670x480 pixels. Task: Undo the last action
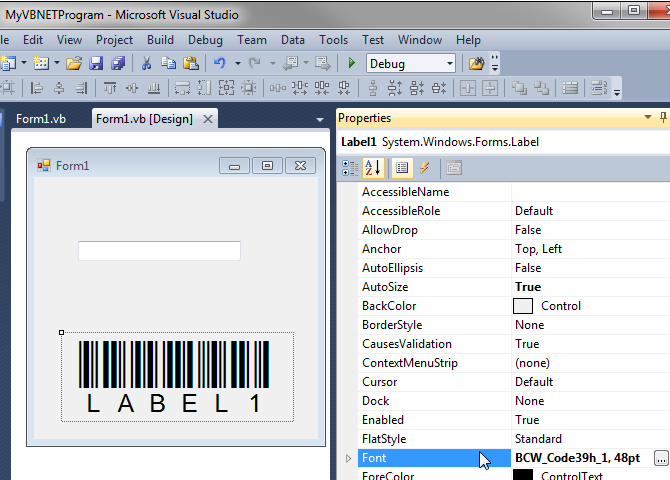coord(220,63)
